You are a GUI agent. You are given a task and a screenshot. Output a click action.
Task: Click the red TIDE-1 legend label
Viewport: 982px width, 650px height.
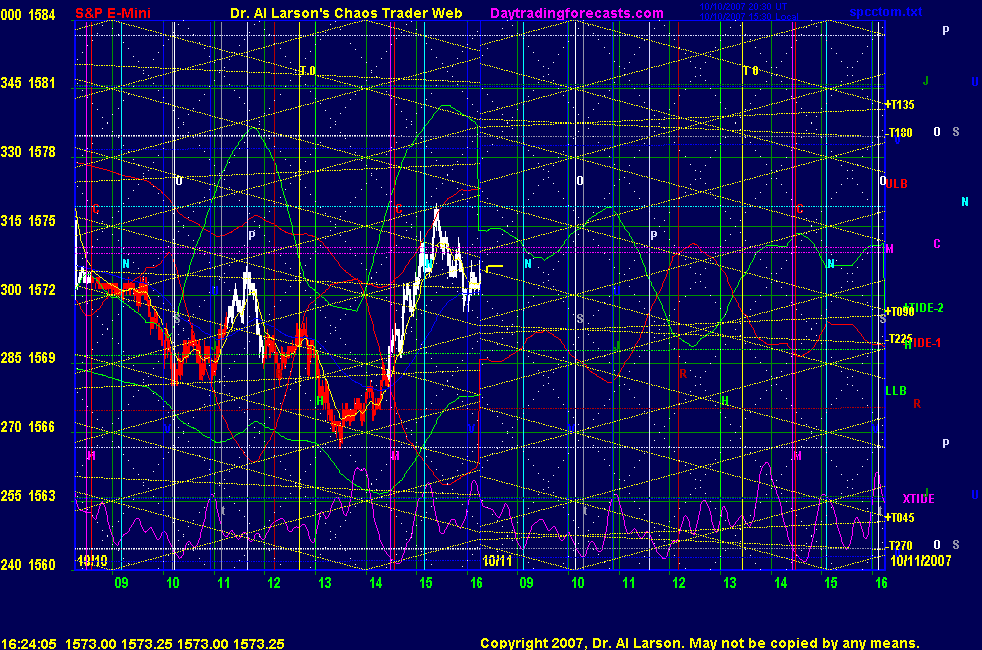pos(924,343)
